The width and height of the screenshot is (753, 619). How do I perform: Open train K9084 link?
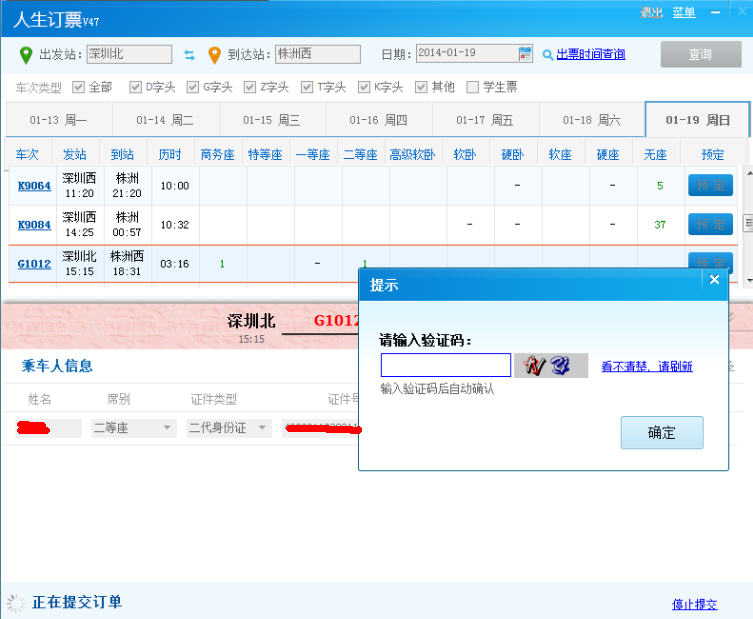34,225
